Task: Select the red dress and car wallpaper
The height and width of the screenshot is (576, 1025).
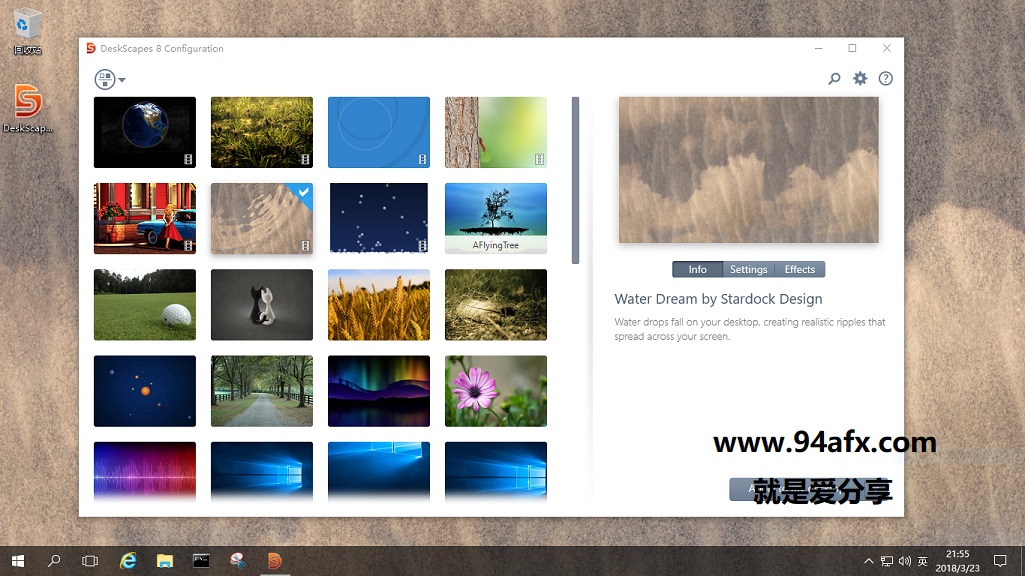Action: point(144,218)
